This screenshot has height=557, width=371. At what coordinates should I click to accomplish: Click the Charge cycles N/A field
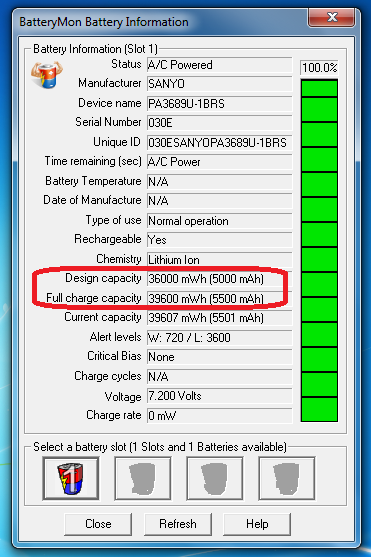[x=220, y=377]
